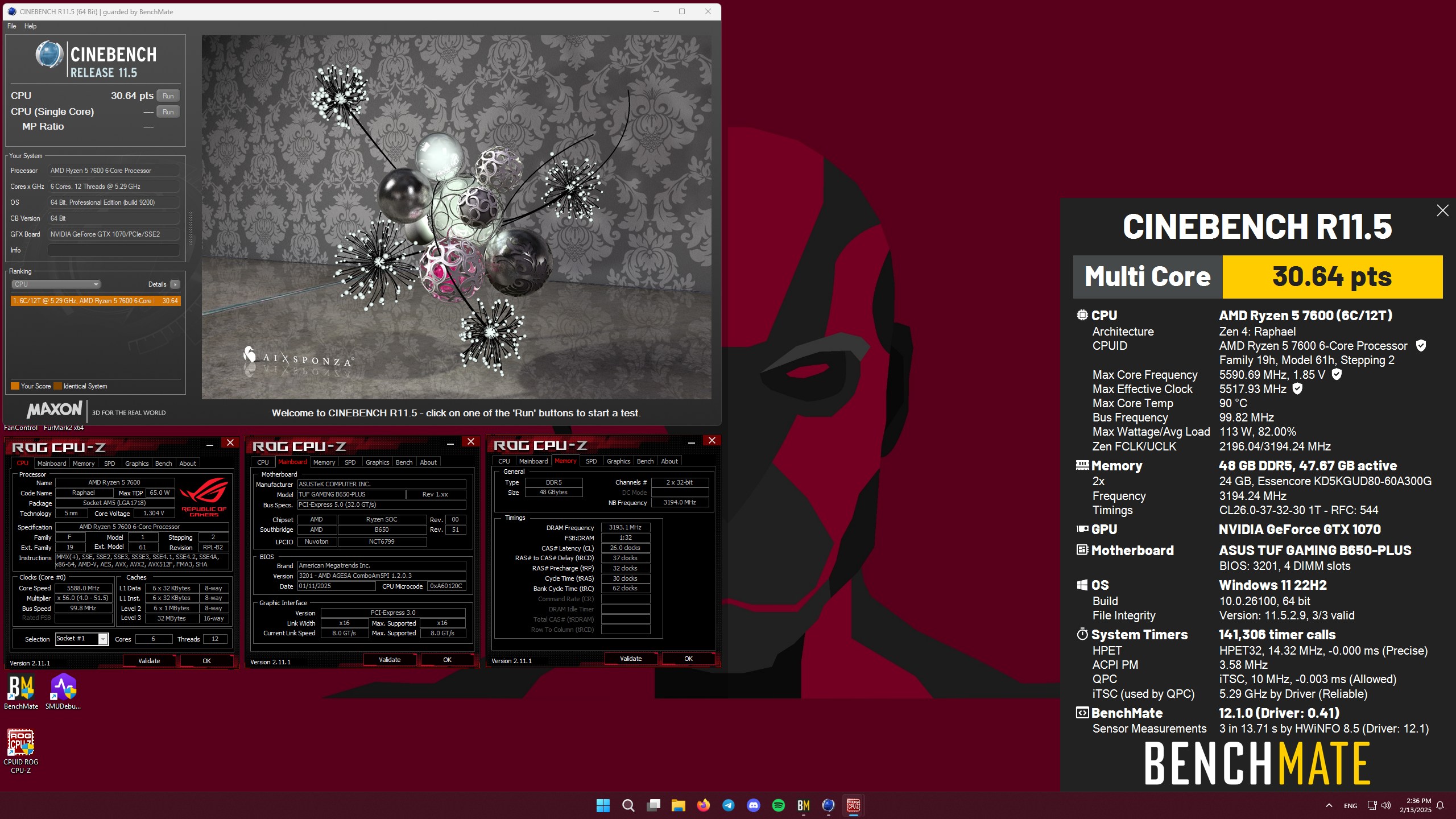The image size is (1456, 819).
Task: Open Task View on the taskbar
Action: (653, 805)
